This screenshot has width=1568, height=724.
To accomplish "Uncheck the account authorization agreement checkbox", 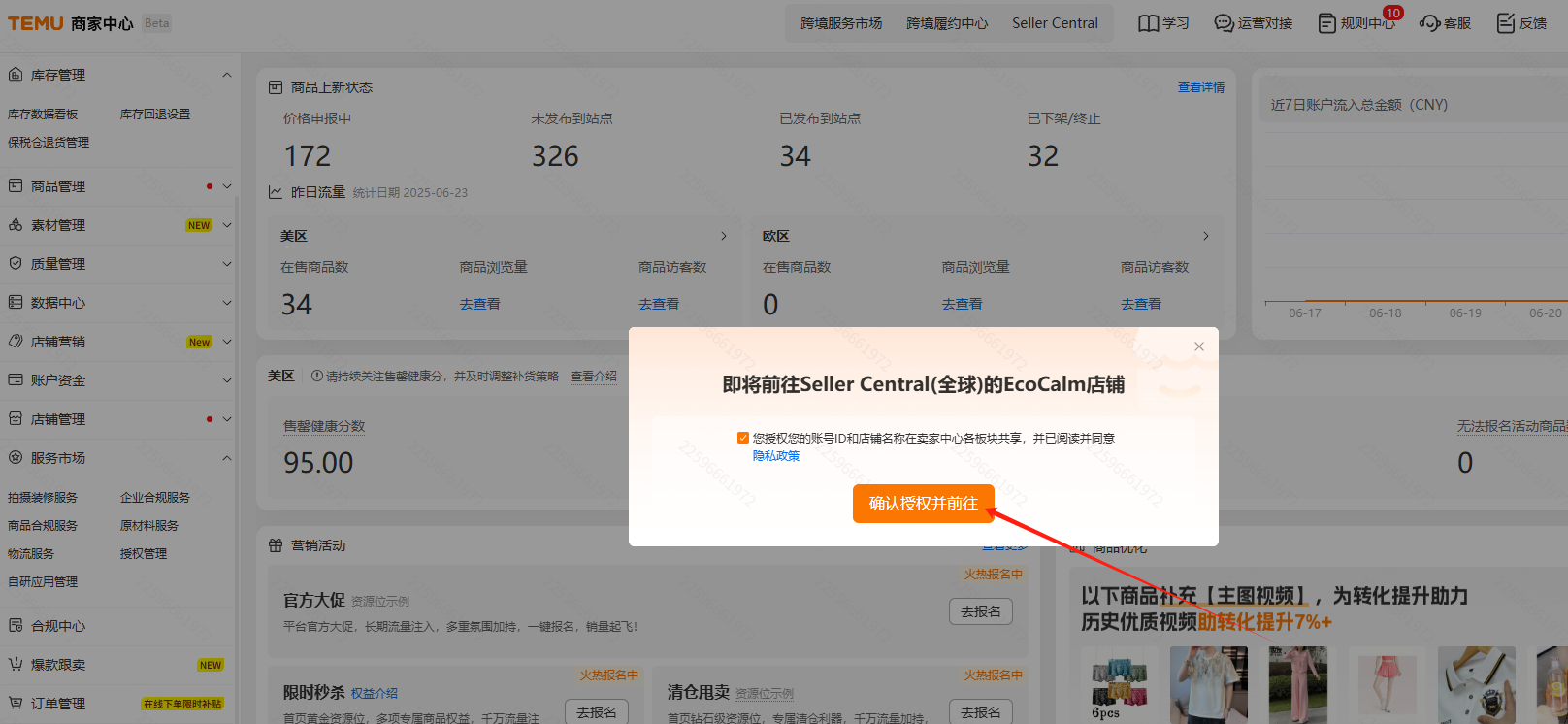I will click(x=743, y=438).
